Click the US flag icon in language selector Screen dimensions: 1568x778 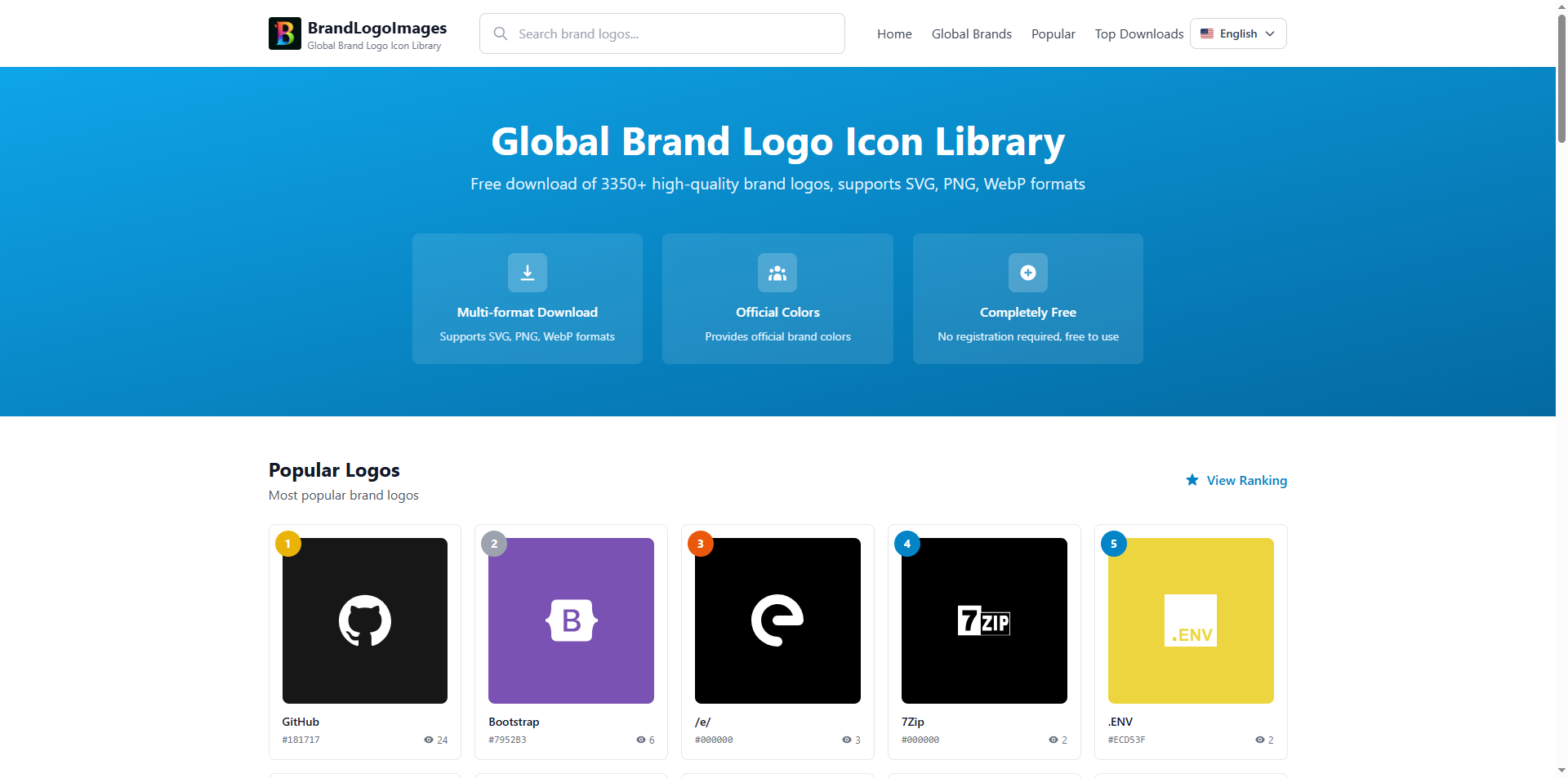(1208, 33)
